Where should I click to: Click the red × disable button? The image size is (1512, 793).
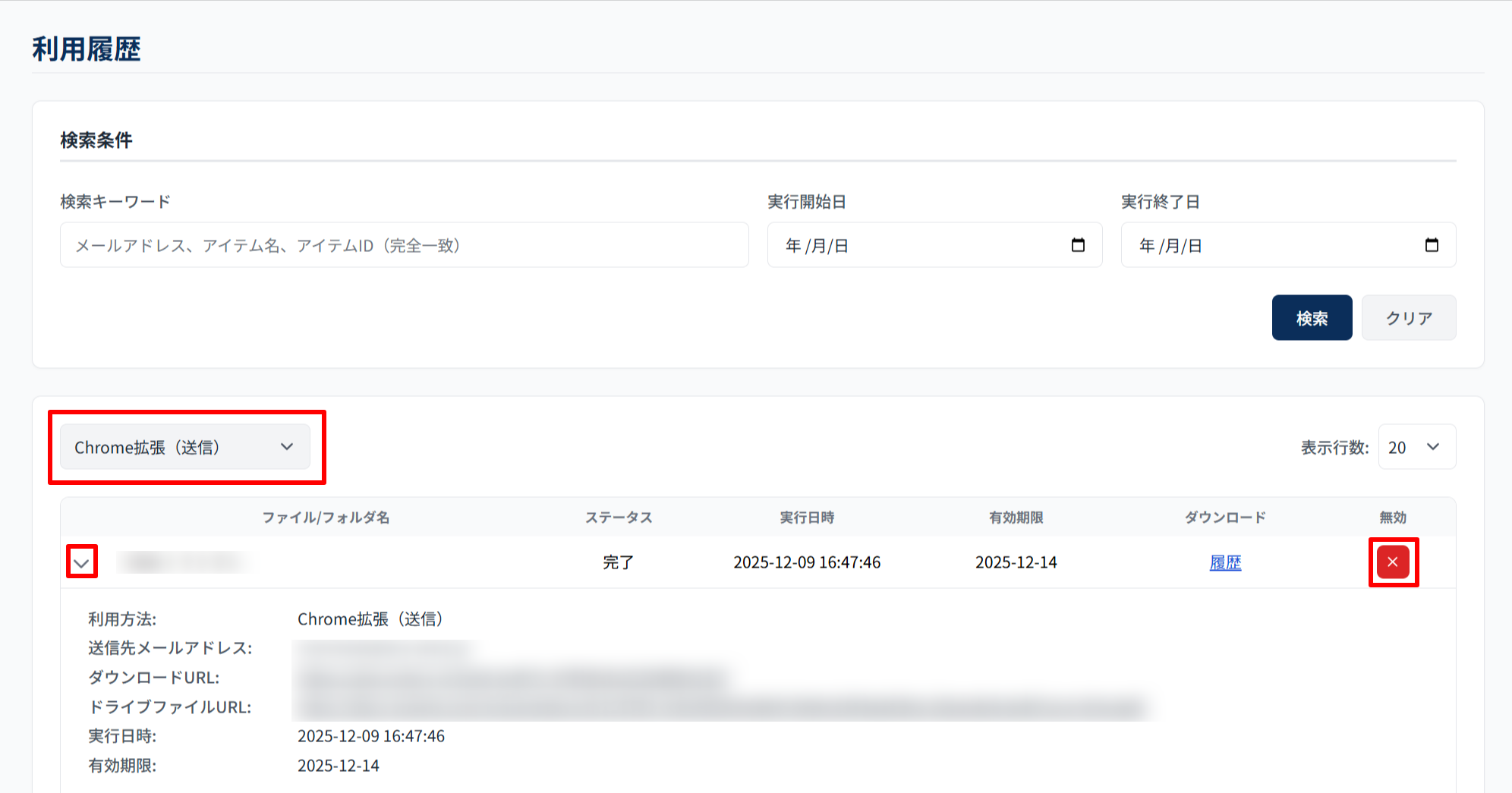point(1392,562)
